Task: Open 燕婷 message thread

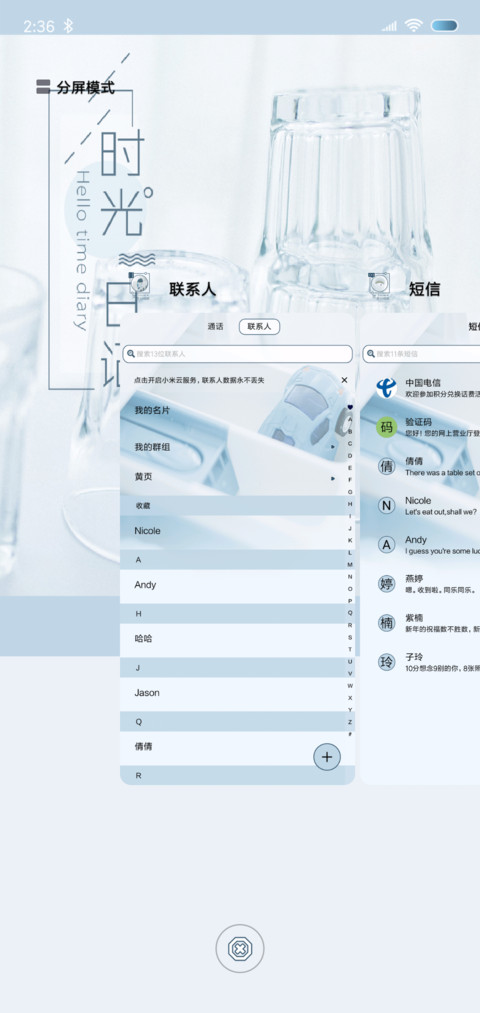Action: click(x=420, y=584)
